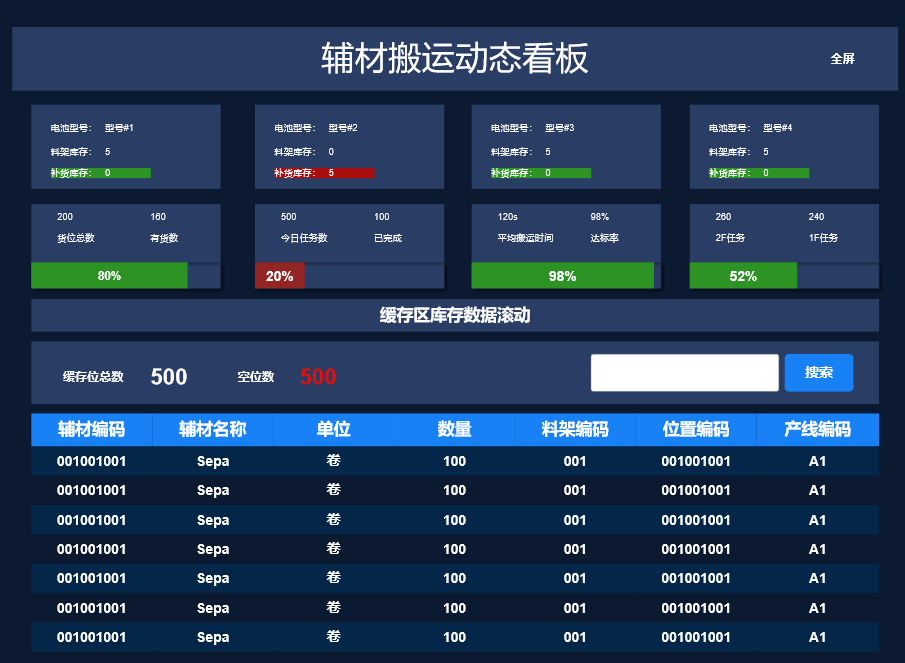Image resolution: width=905 pixels, height=663 pixels.
Task: Click the 全屏 fullscreen button
Action: point(842,59)
